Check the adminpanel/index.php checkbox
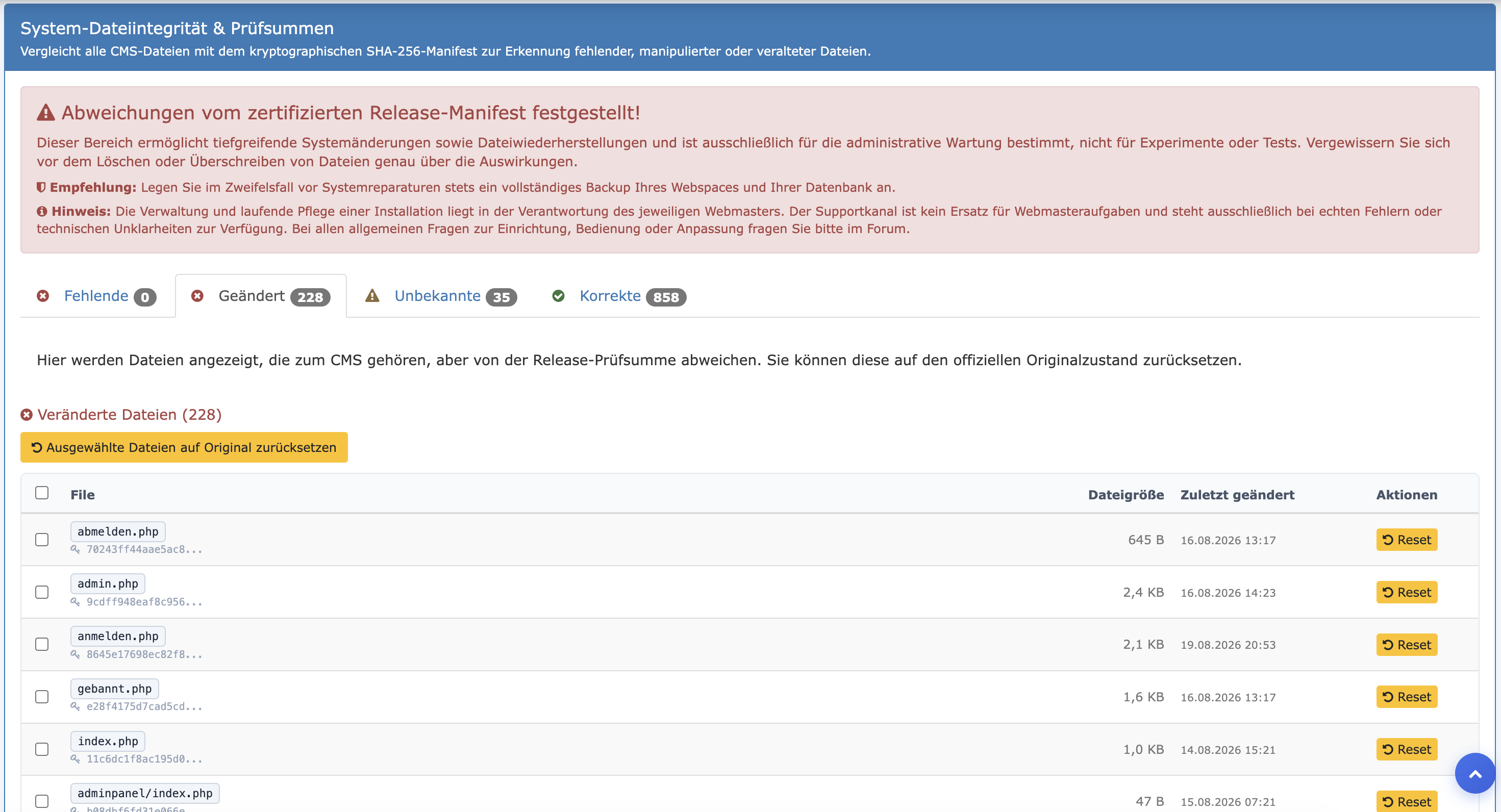The width and height of the screenshot is (1501, 812). tap(42, 801)
